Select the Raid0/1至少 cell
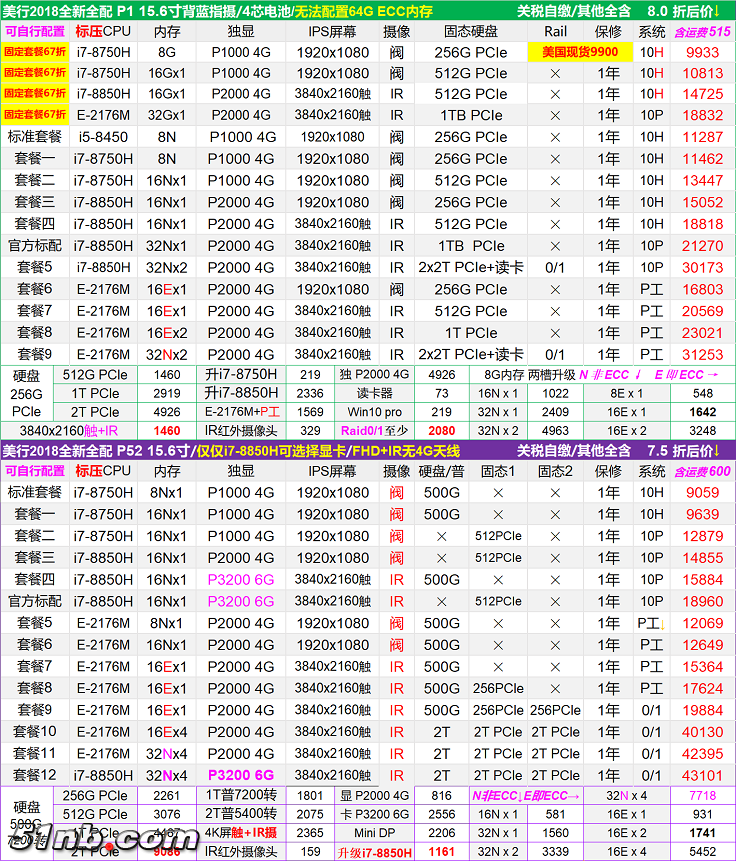This screenshot has width=736, height=861. (373, 431)
